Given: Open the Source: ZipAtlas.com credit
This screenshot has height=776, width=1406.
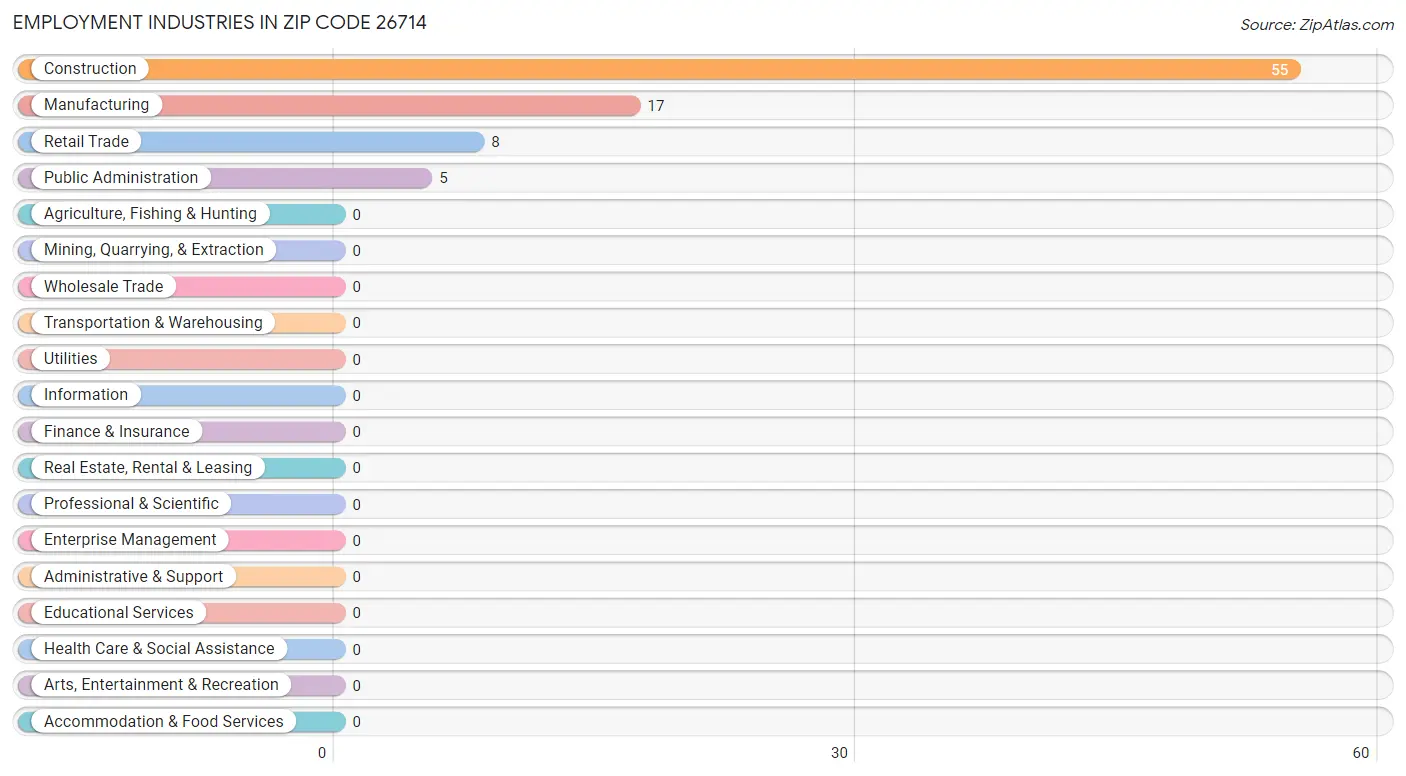Looking at the screenshot, I should (x=1317, y=25).
